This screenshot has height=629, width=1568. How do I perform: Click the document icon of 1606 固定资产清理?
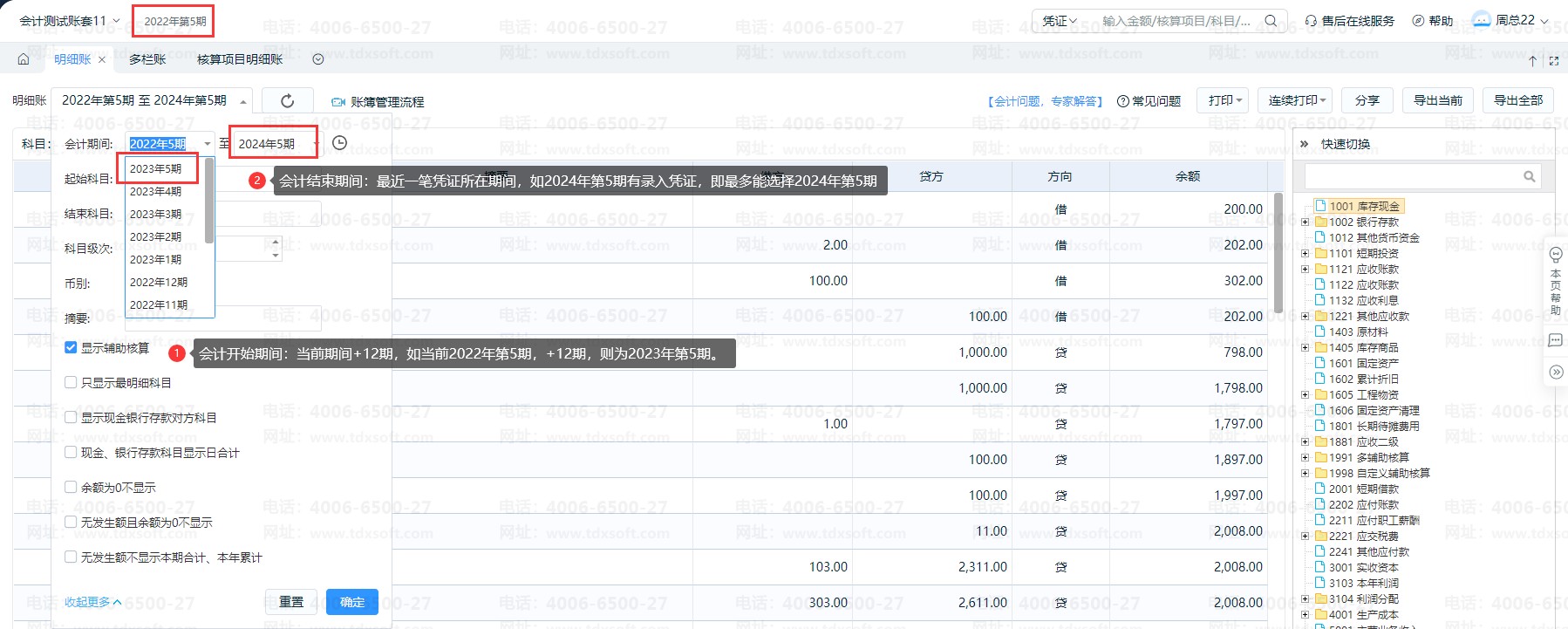pyautogui.click(x=1320, y=410)
